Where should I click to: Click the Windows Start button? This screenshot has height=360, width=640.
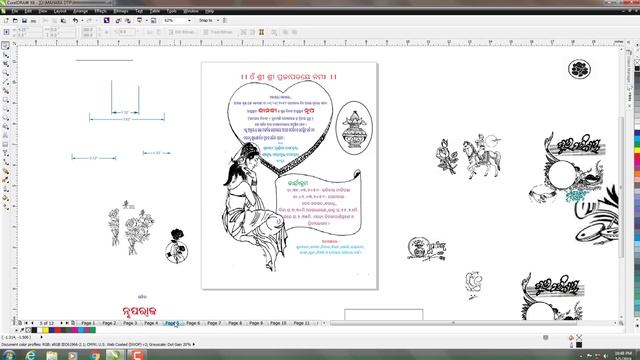click(x=9, y=355)
